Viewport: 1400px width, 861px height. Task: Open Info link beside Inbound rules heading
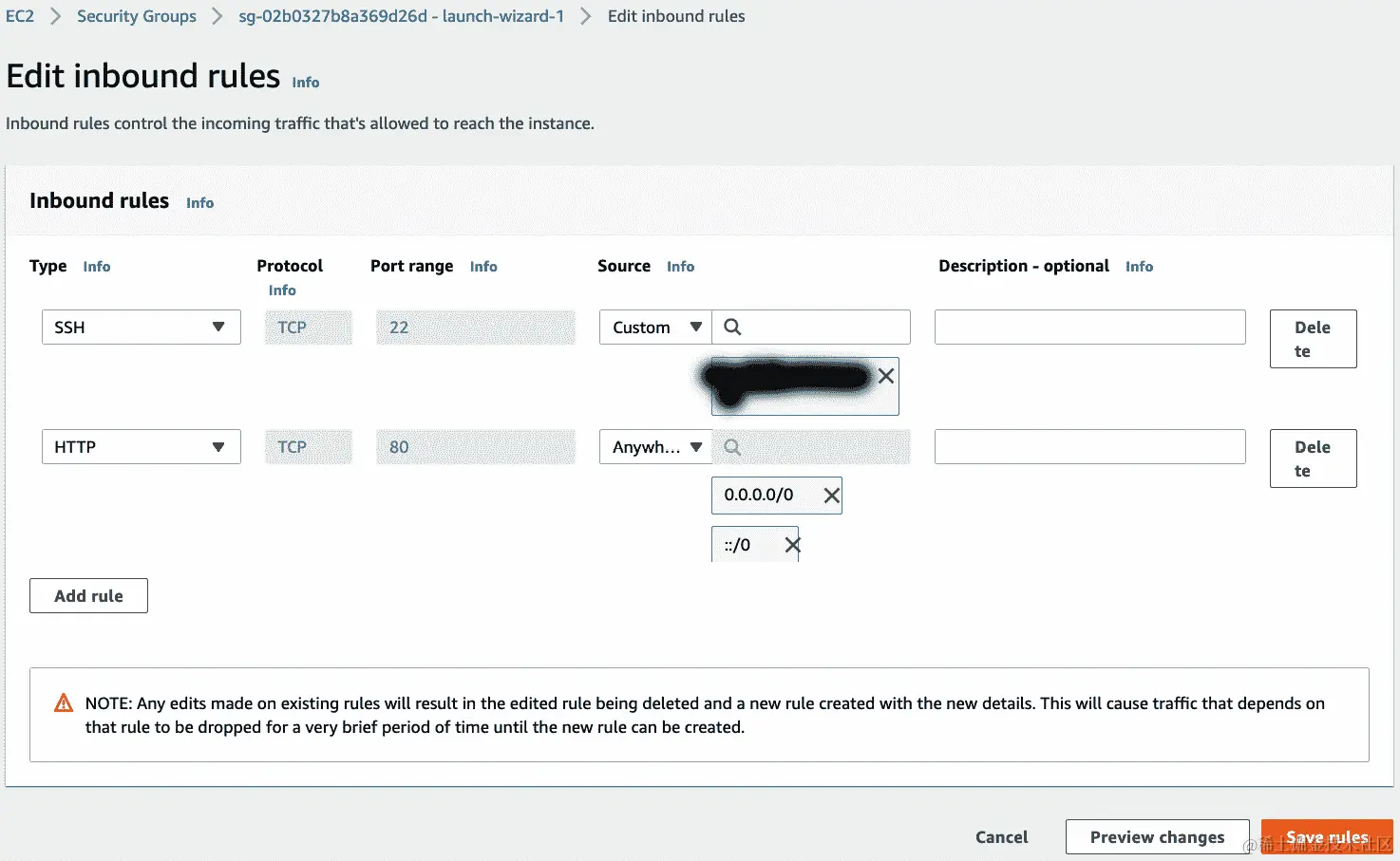point(199,203)
